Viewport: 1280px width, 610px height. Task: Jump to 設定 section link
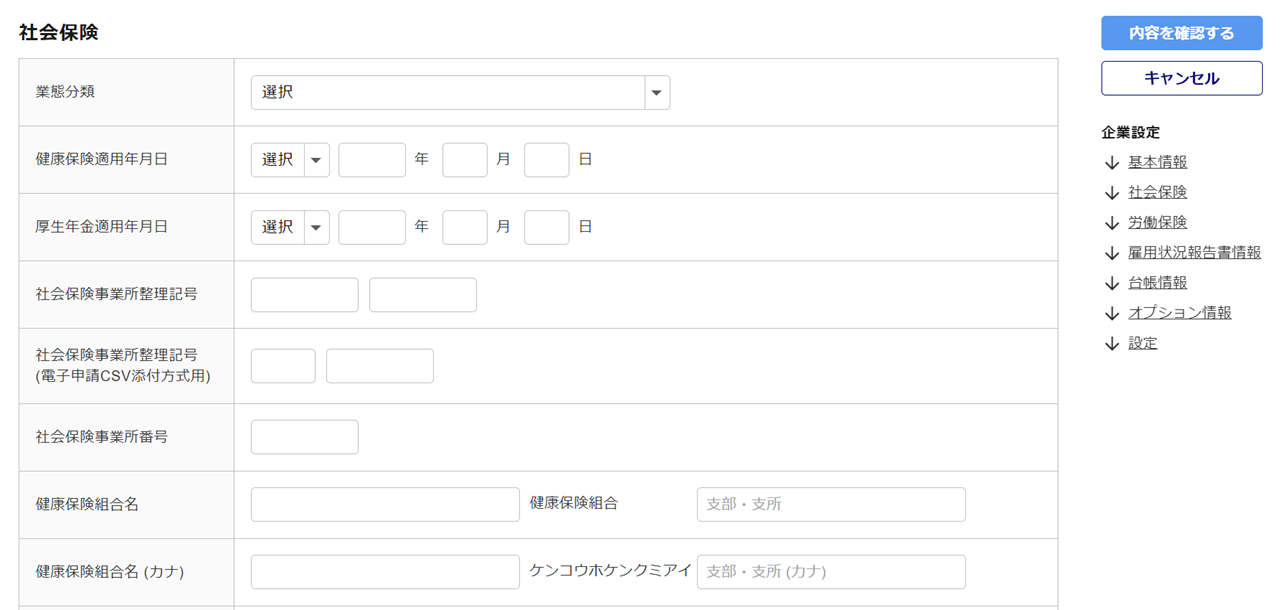1143,343
